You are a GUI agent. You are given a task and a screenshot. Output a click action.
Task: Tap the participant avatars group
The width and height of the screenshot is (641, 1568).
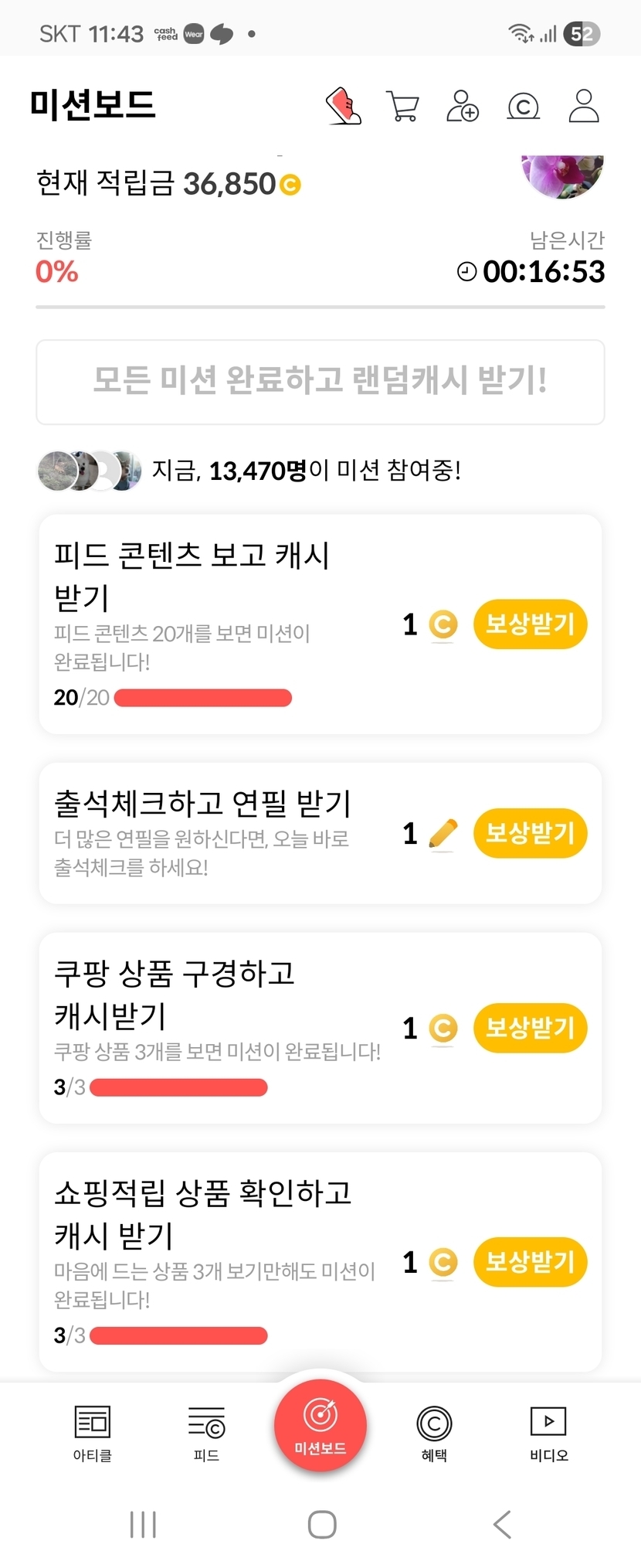[90, 470]
